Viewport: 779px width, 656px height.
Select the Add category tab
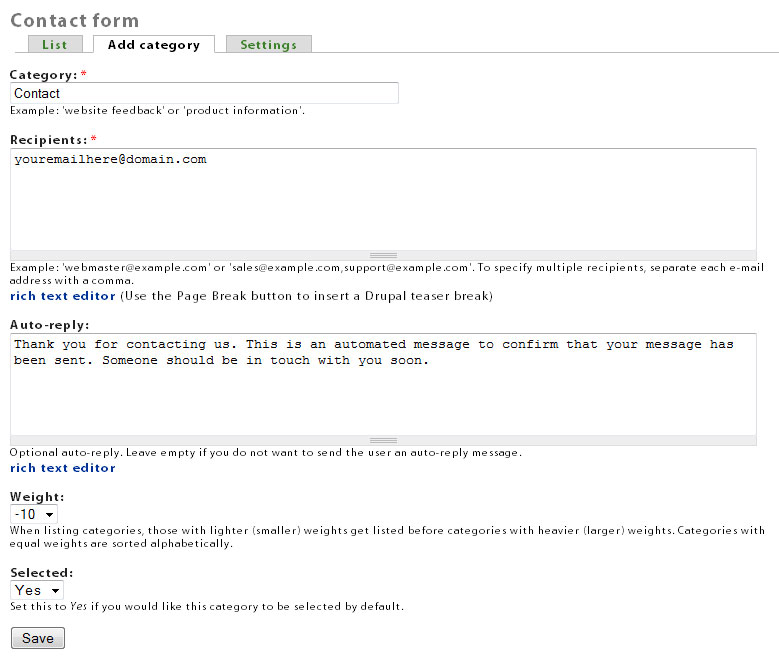point(153,44)
